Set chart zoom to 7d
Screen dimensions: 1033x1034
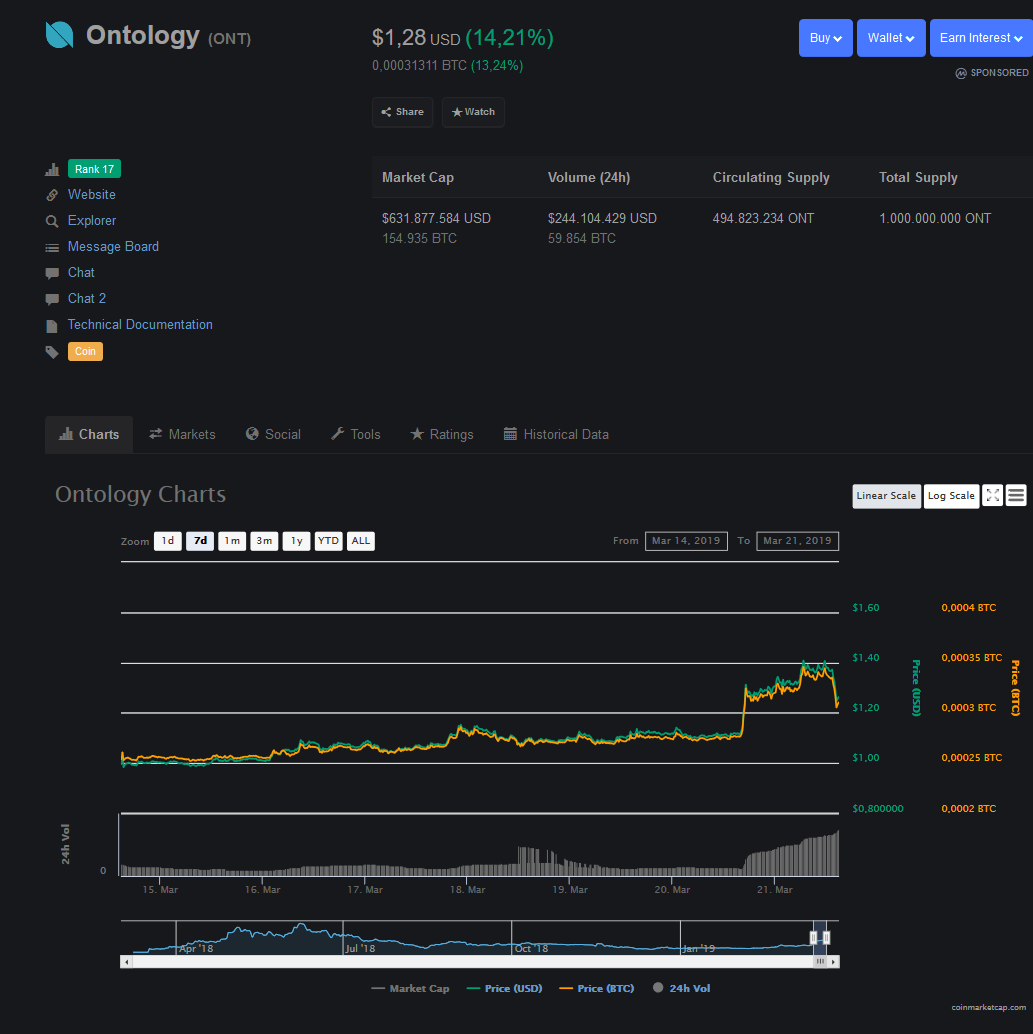coord(200,541)
